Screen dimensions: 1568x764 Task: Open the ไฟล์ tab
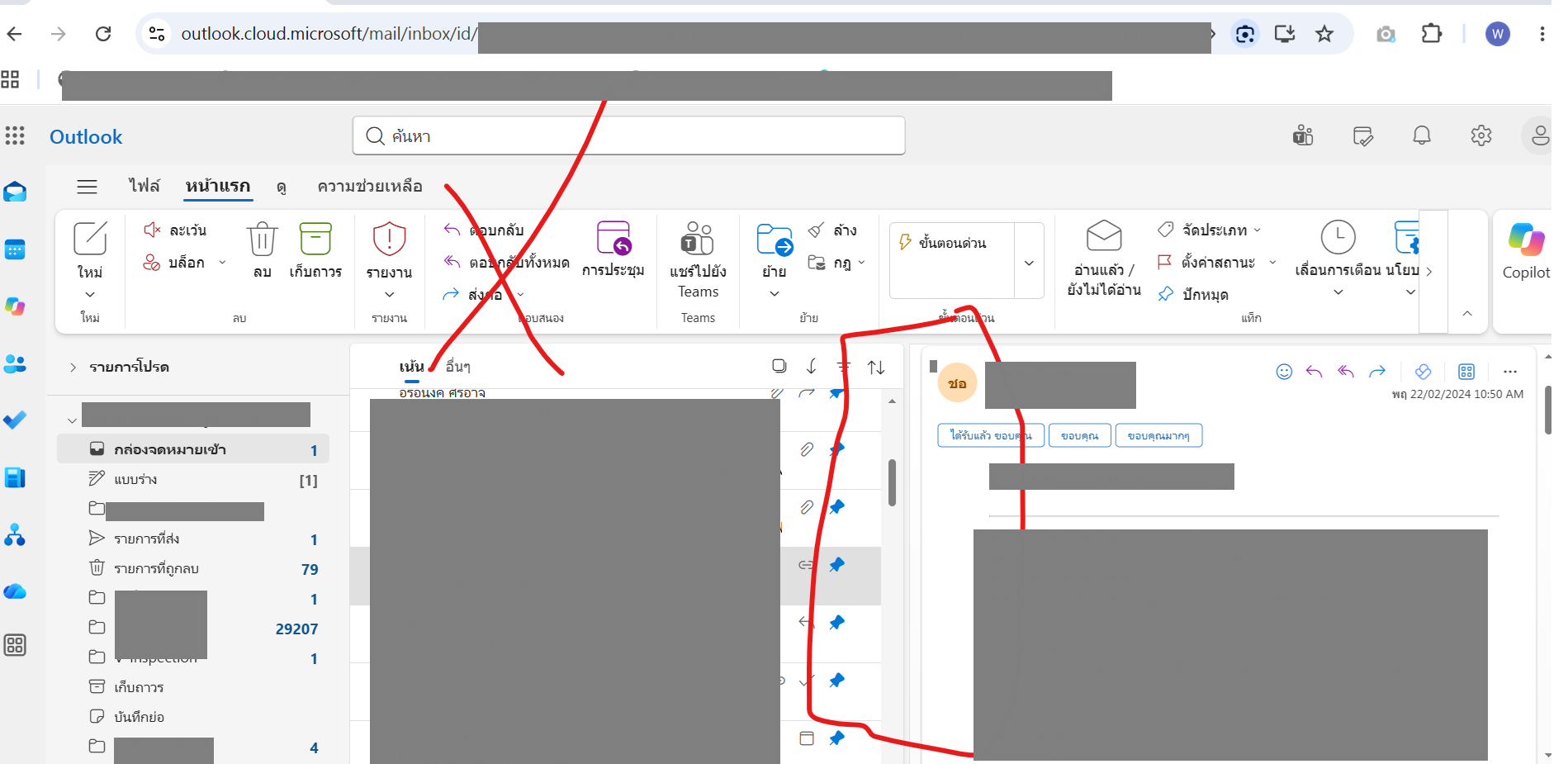pos(144,186)
